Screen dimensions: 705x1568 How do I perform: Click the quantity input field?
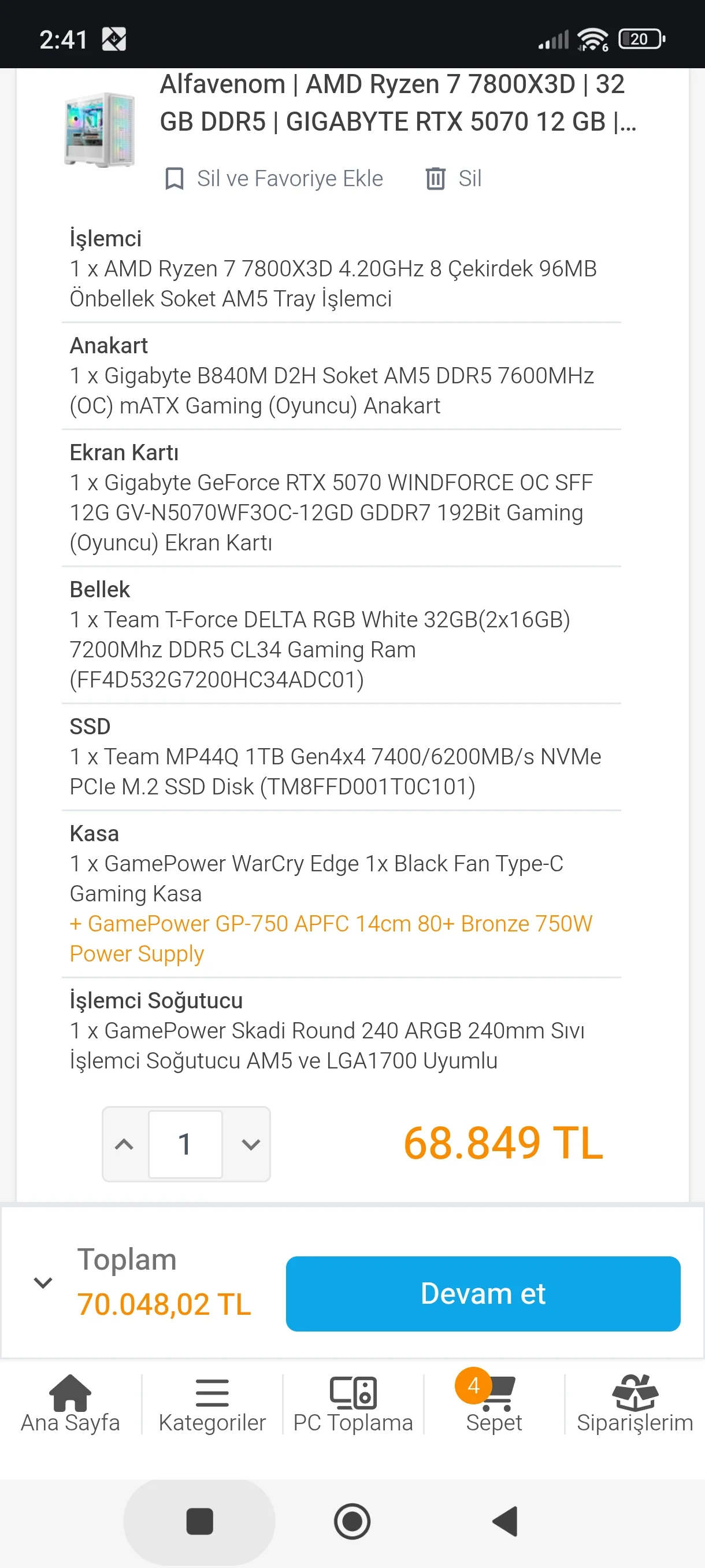pyautogui.click(x=185, y=1144)
